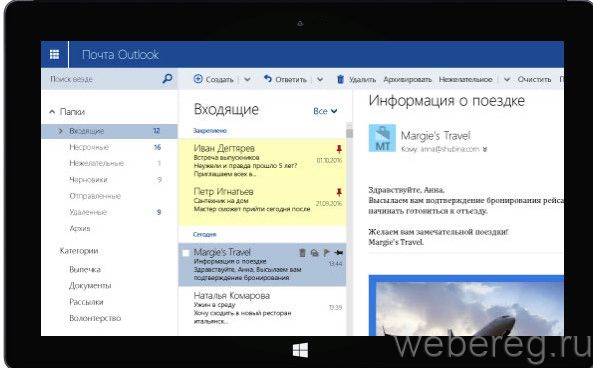Flag the Margie's Travel message
This screenshot has height=368, width=593.
pos(327,253)
